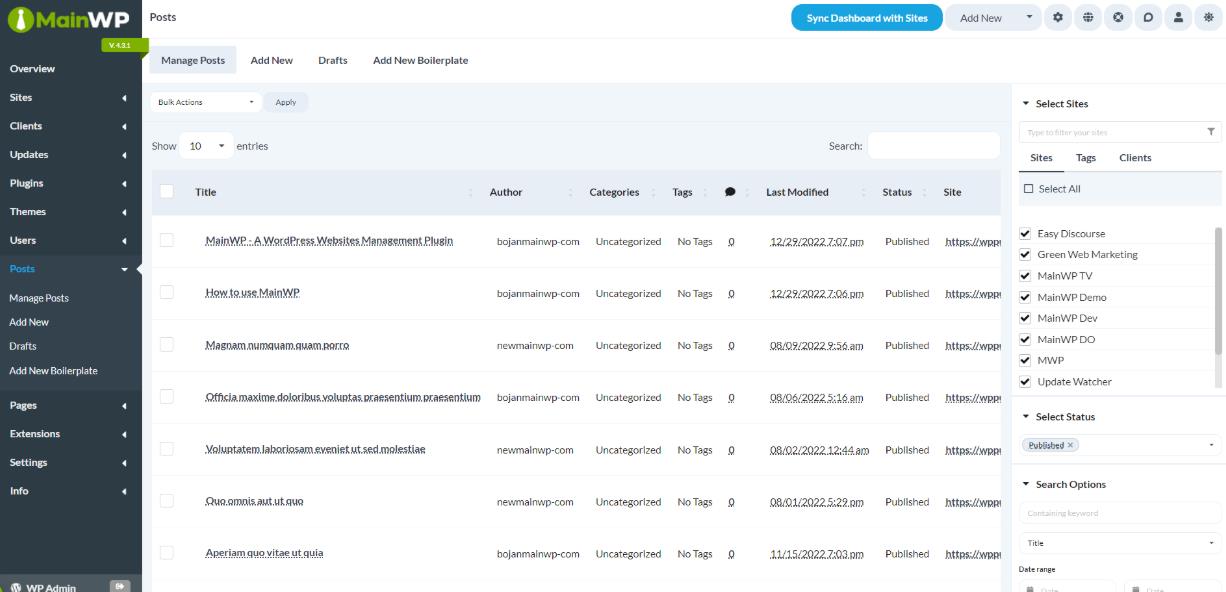Uncheck the Easy Discourse site
The width and height of the screenshot is (1226, 592).
(x=1025, y=233)
